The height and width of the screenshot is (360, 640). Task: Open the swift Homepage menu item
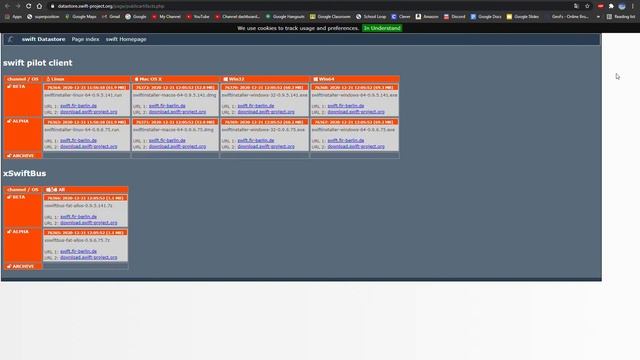coord(126,39)
